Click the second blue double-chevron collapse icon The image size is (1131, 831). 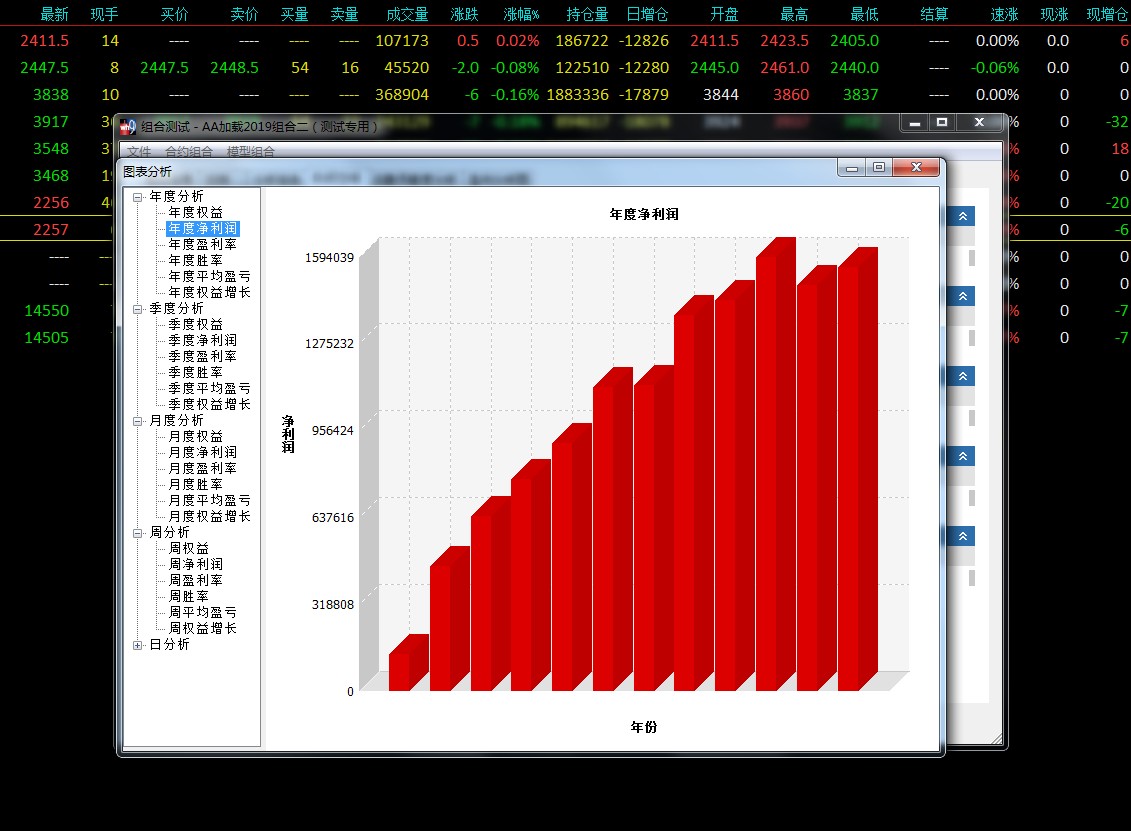click(962, 296)
